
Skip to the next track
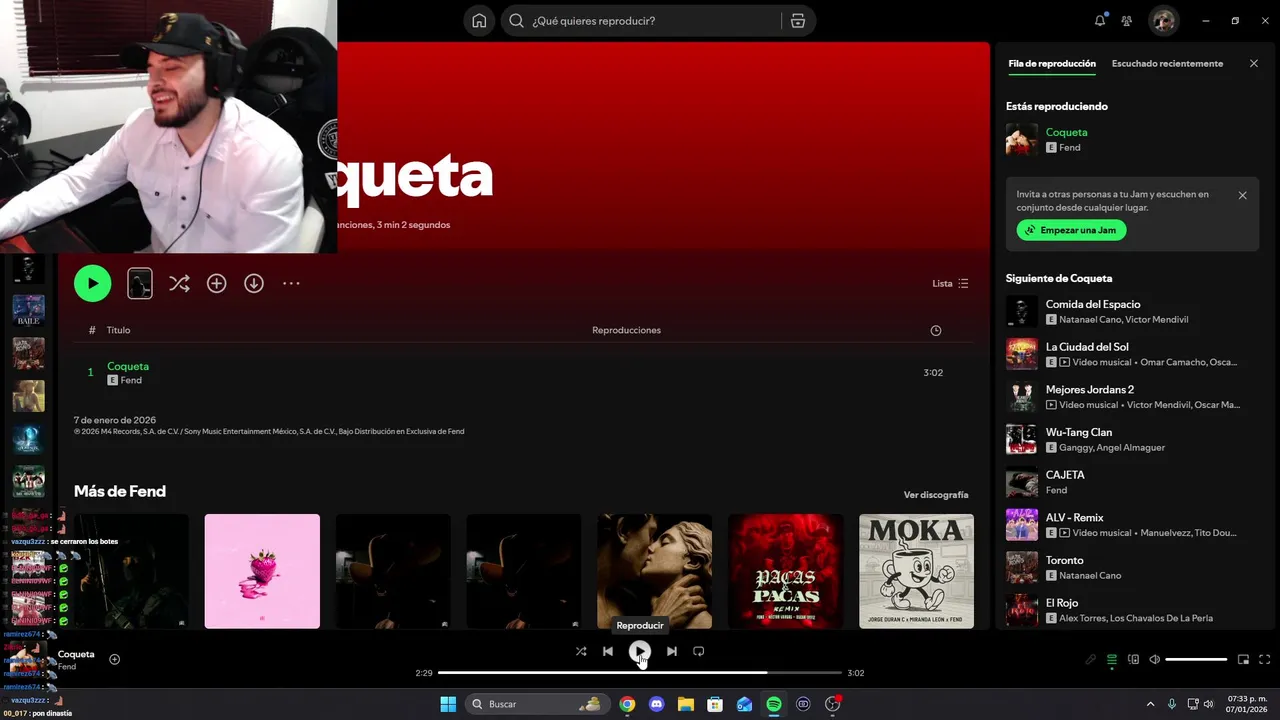[x=672, y=651]
